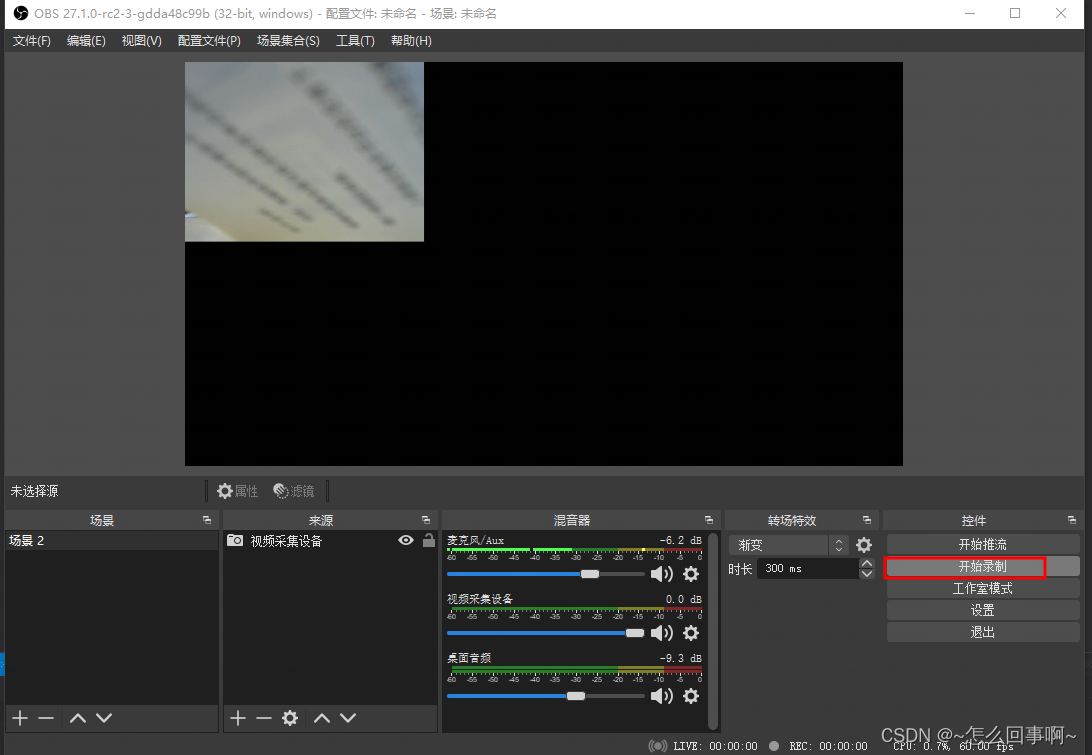Click the mixer panel vertical scrollbar
This screenshot has height=755, width=1092.
(713, 630)
